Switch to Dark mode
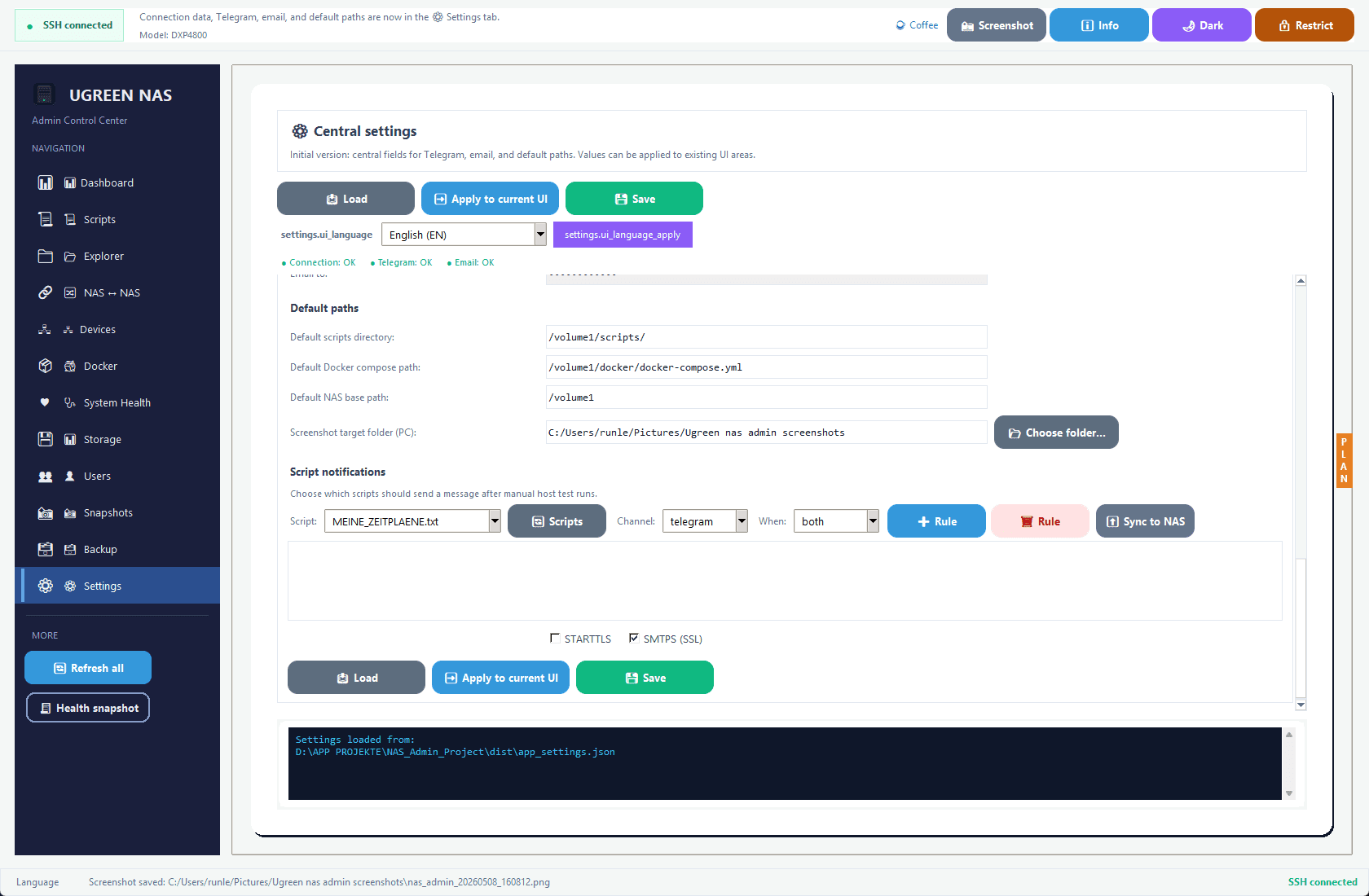 (1202, 25)
